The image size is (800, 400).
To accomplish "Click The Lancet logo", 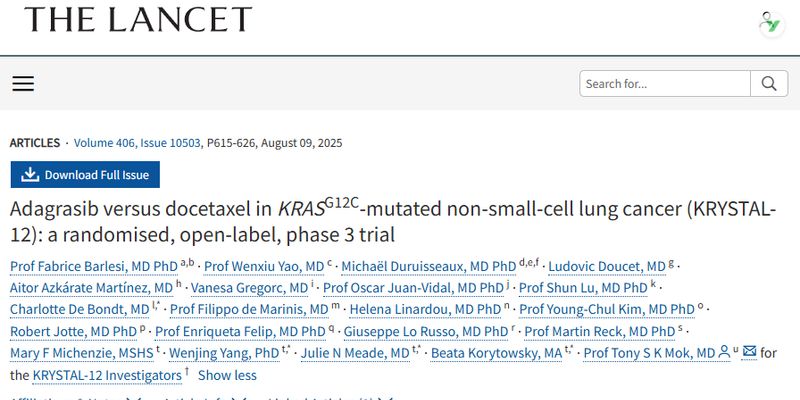I will [138, 20].
